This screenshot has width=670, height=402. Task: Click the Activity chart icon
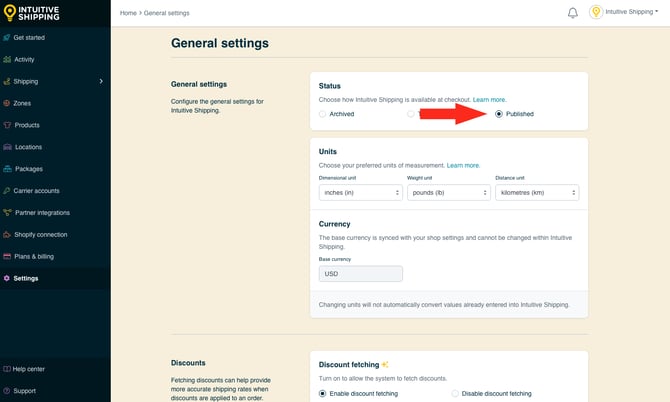pos(7,59)
